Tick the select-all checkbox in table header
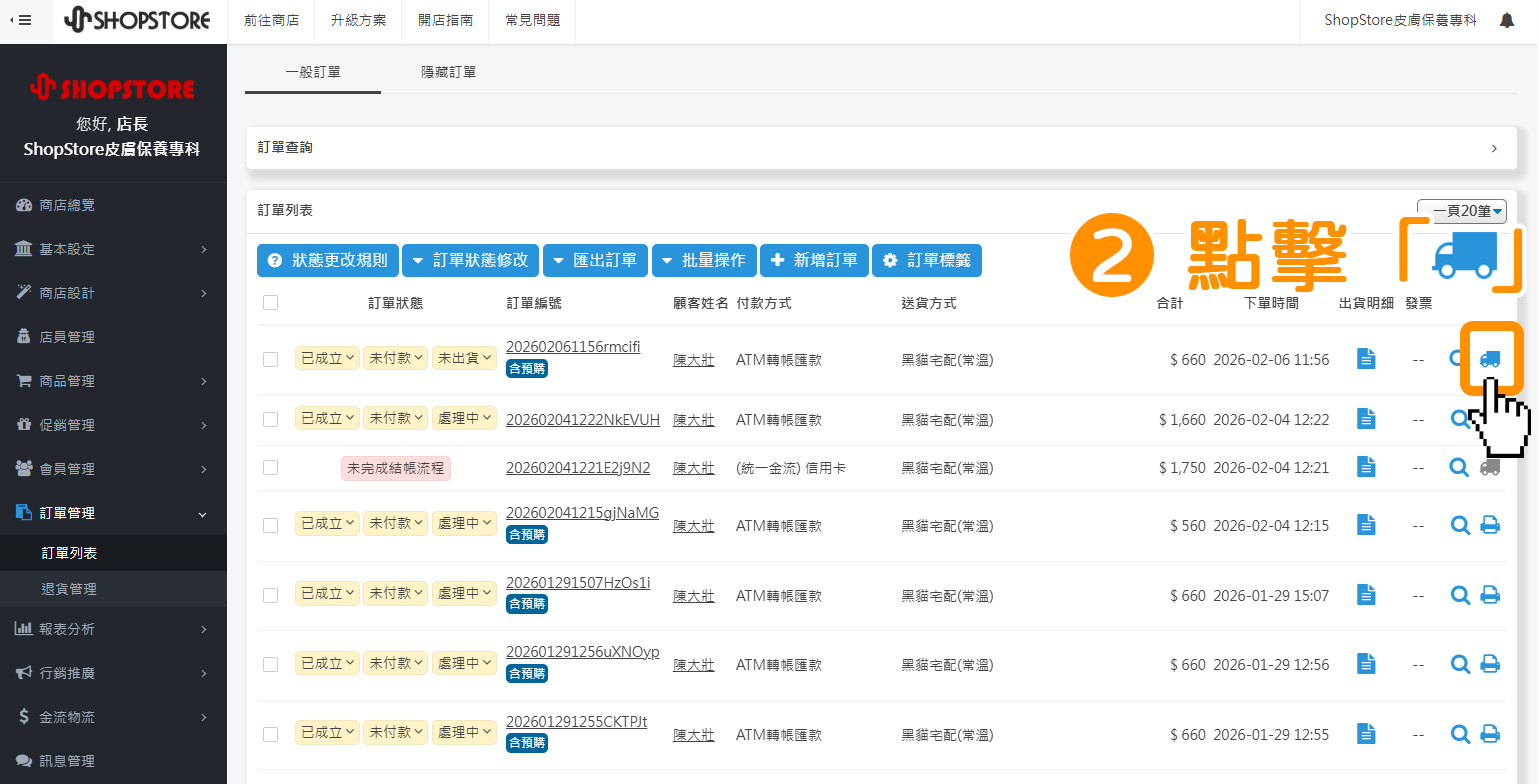The image size is (1539, 784). (270, 303)
